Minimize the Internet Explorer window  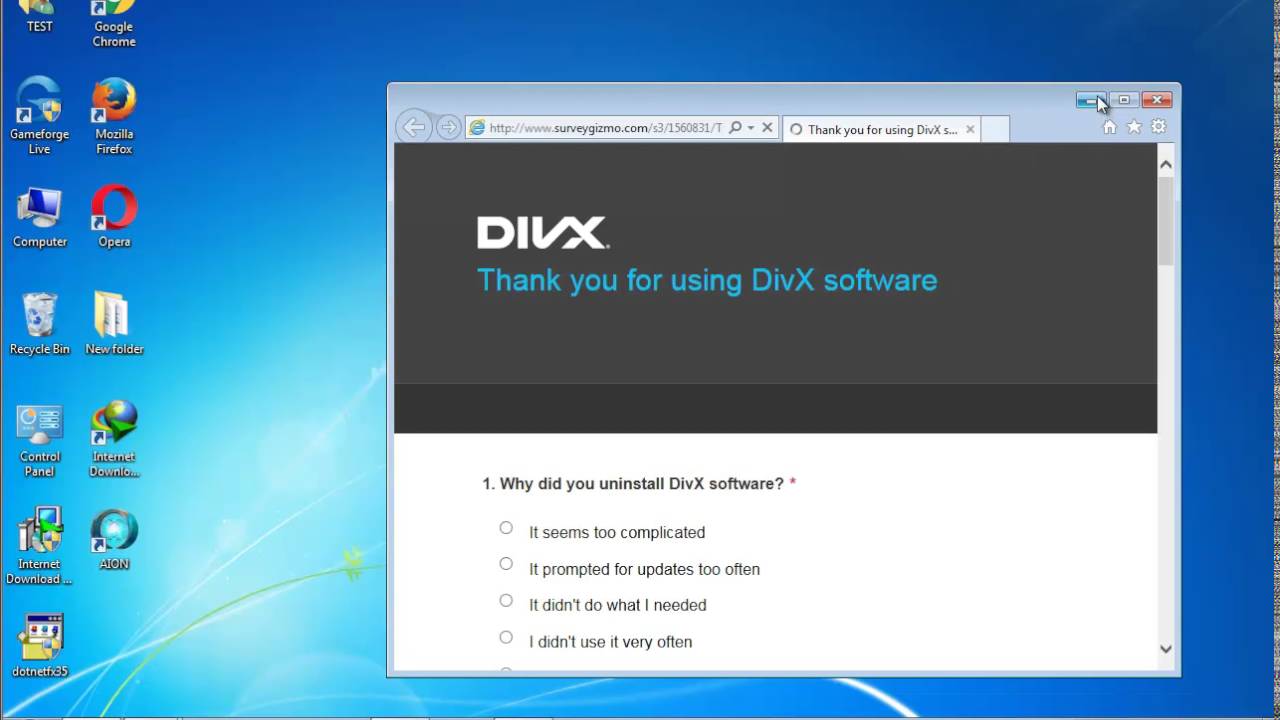[x=1091, y=100]
